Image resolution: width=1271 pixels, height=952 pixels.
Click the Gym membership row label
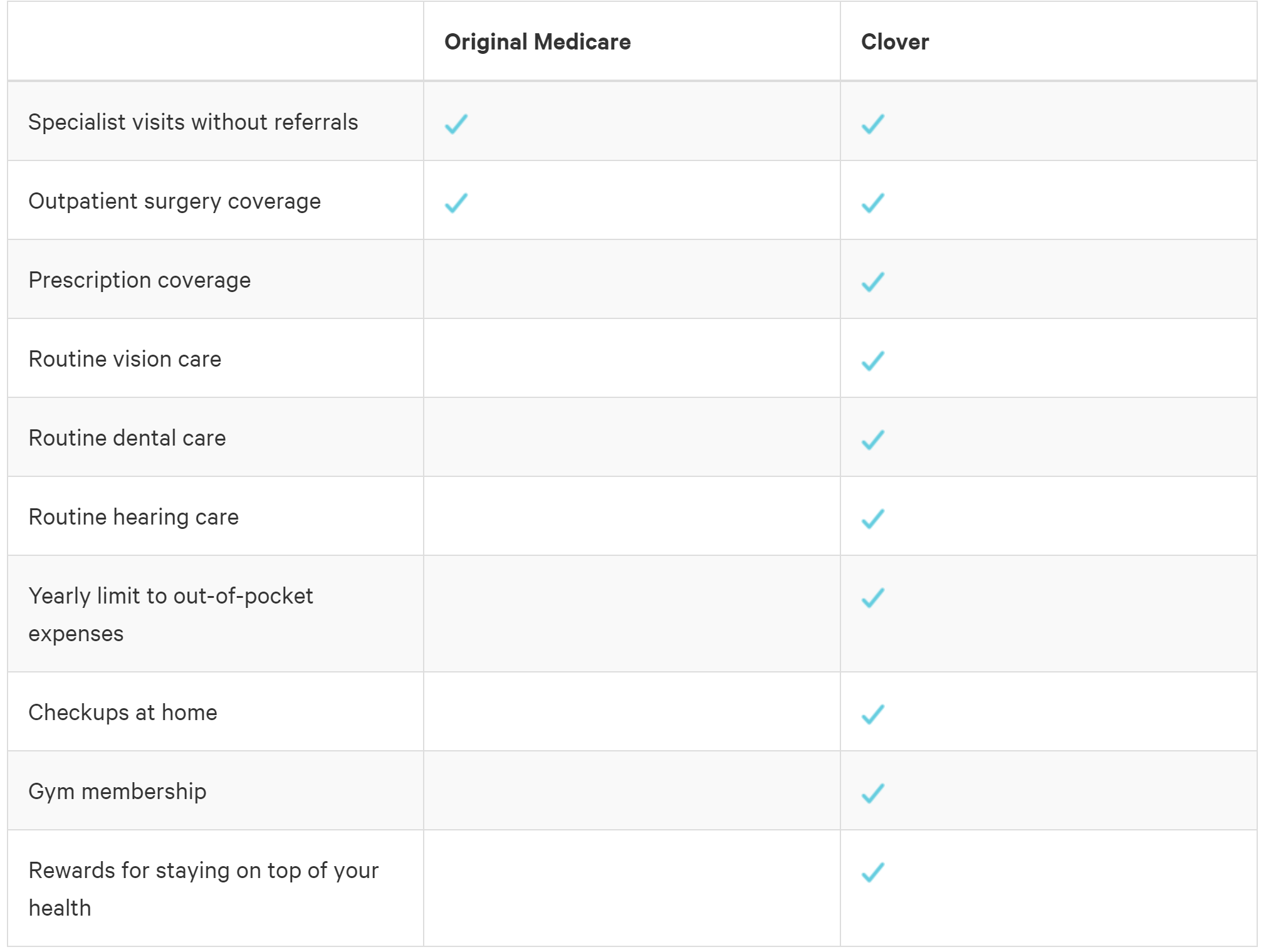(118, 792)
